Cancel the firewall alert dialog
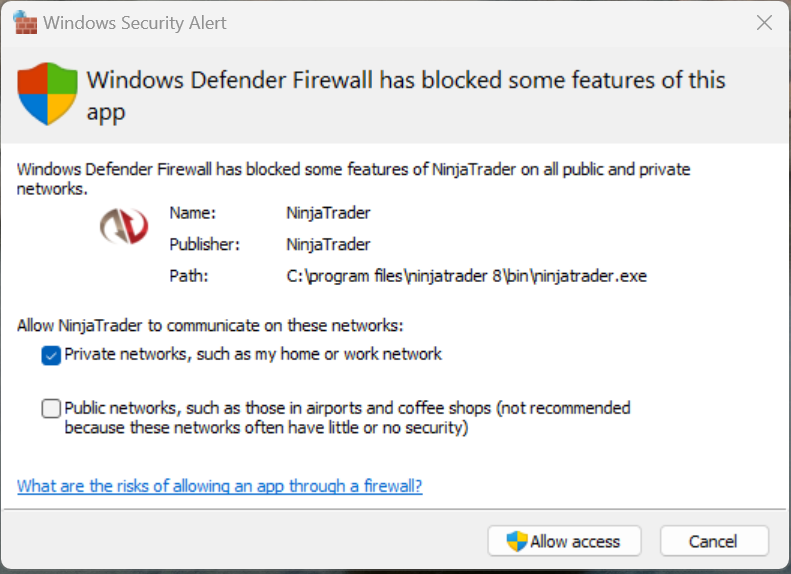Image resolution: width=791 pixels, height=574 pixels. (x=713, y=541)
